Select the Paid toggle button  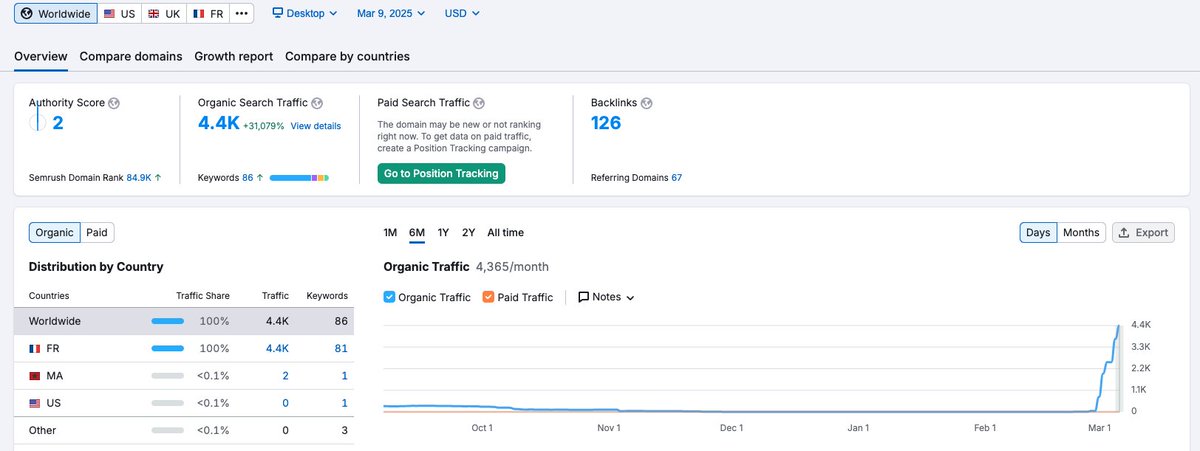[97, 232]
